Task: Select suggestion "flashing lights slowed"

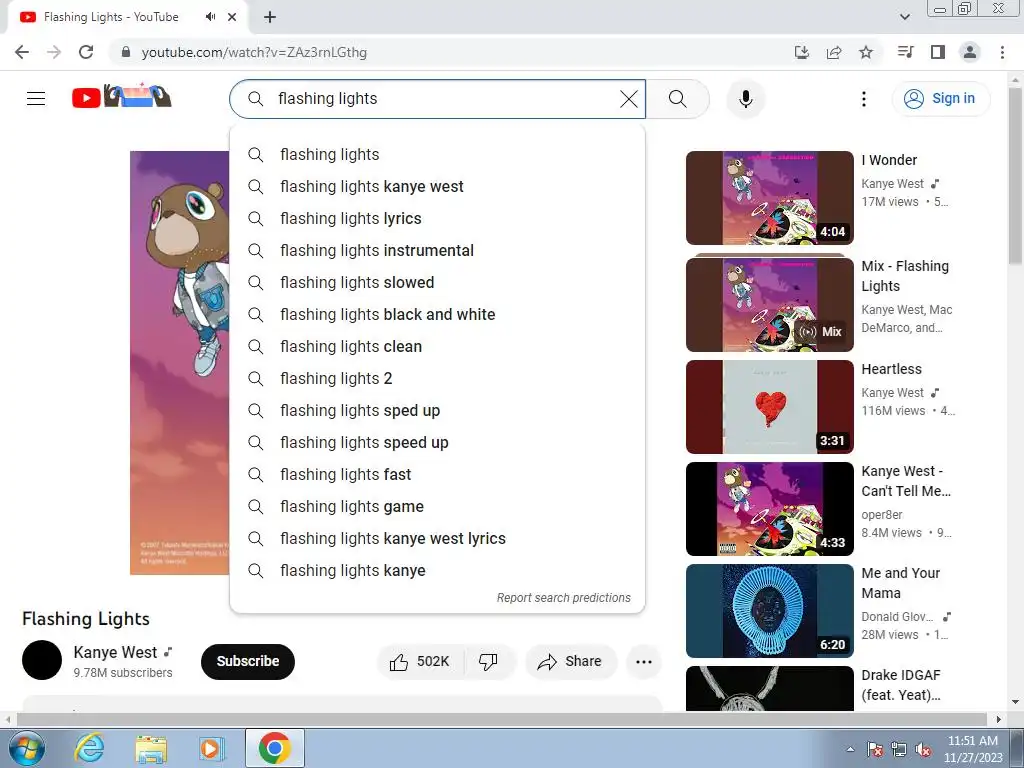Action: pyautogui.click(x=438, y=283)
